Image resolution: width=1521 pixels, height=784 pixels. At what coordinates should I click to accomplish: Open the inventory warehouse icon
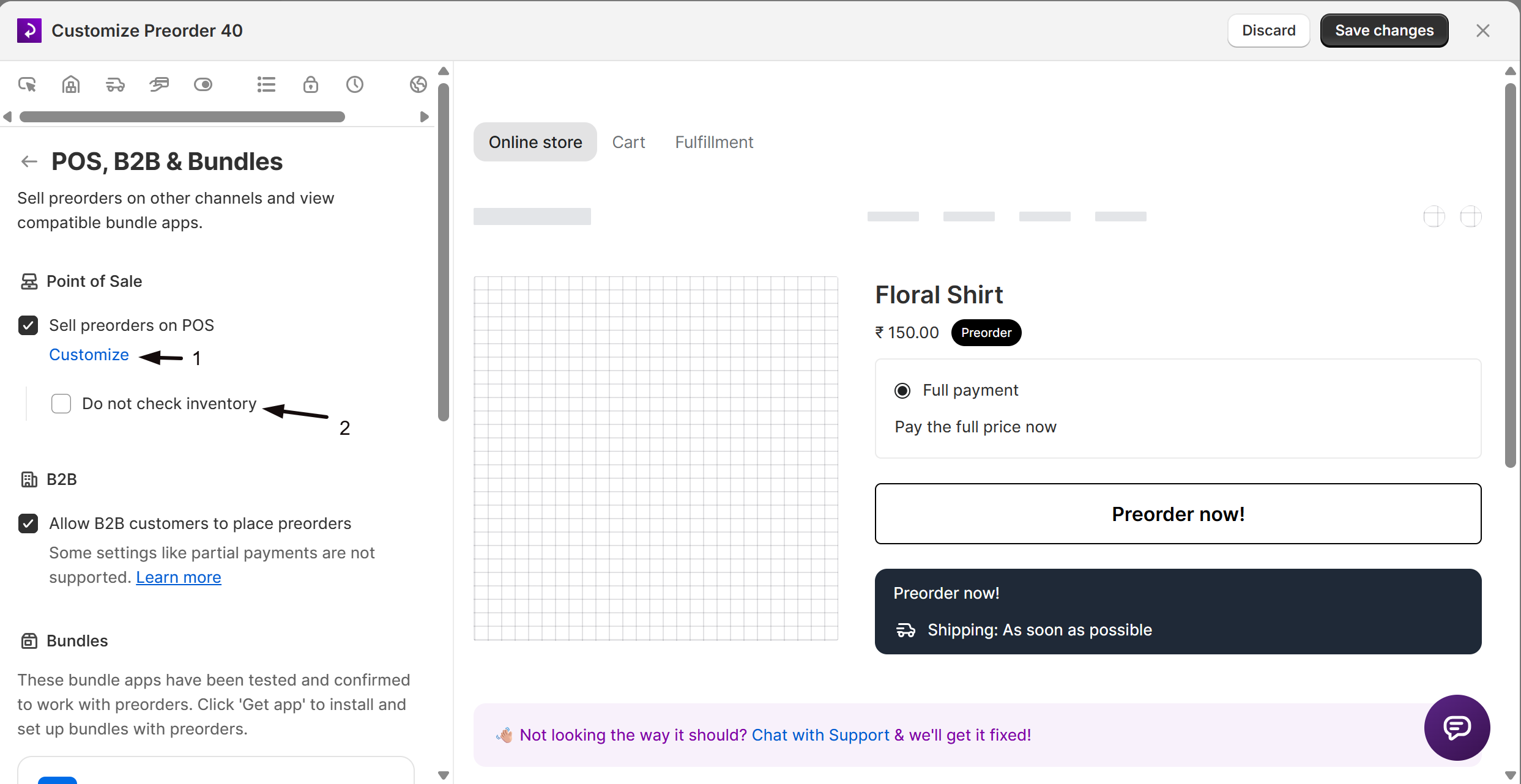(x=71, y=84)
